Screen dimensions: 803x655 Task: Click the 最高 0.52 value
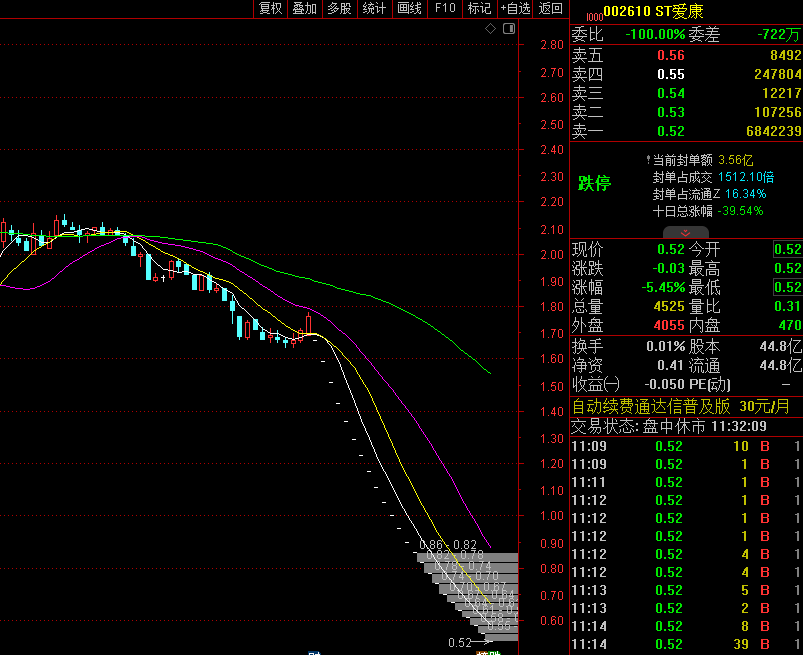pos(787,268)
